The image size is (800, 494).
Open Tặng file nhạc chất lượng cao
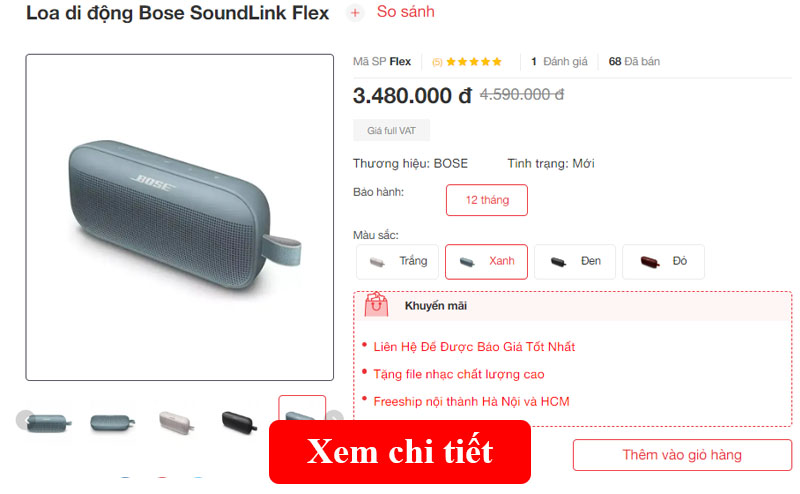pos(459,374)
